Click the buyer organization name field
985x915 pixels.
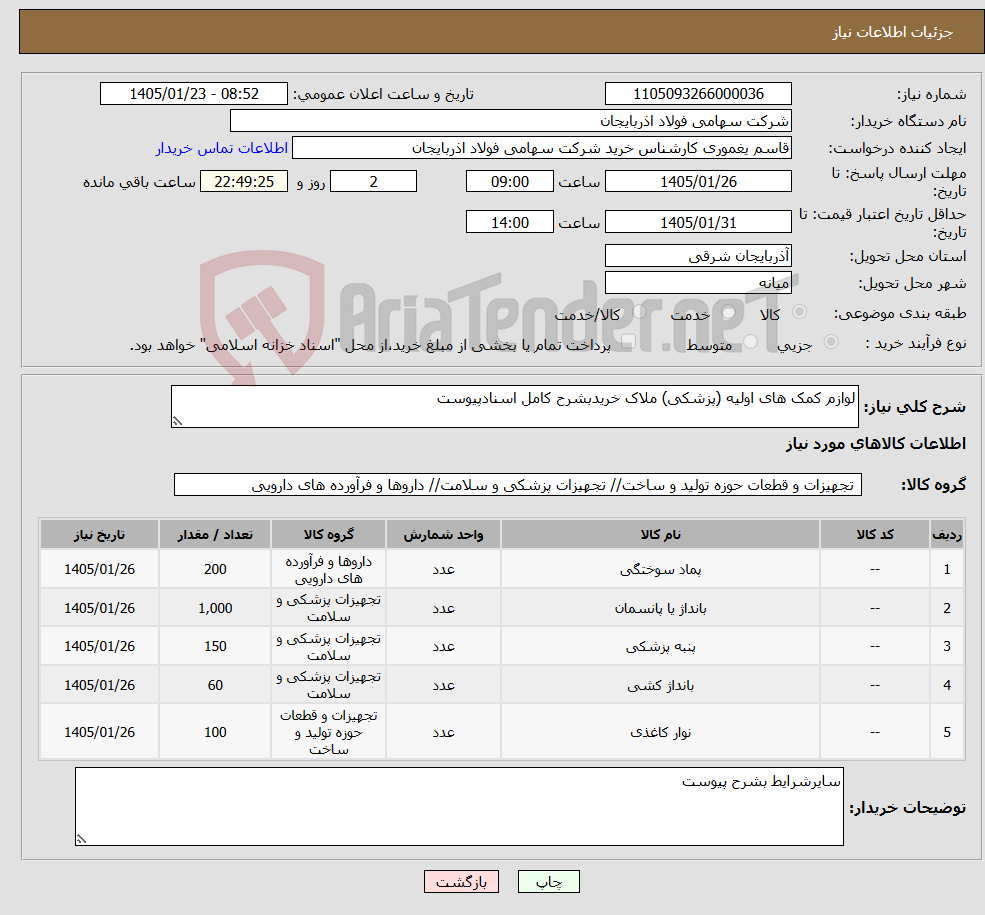511,121
